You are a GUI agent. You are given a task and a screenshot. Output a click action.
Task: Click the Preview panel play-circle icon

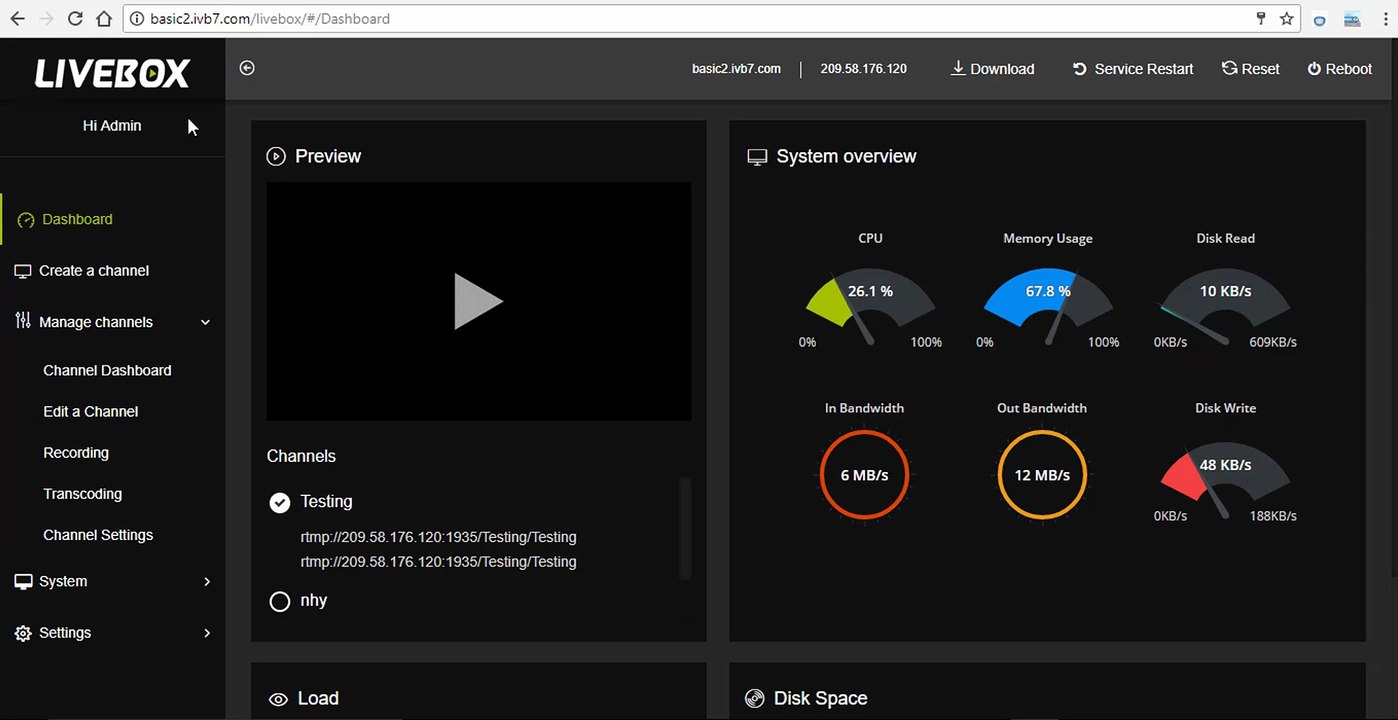tap(276, 156)
